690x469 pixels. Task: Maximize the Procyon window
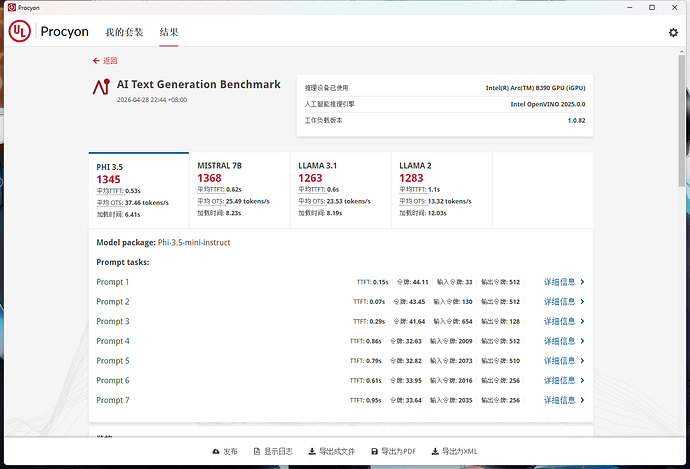click(652, 7)
